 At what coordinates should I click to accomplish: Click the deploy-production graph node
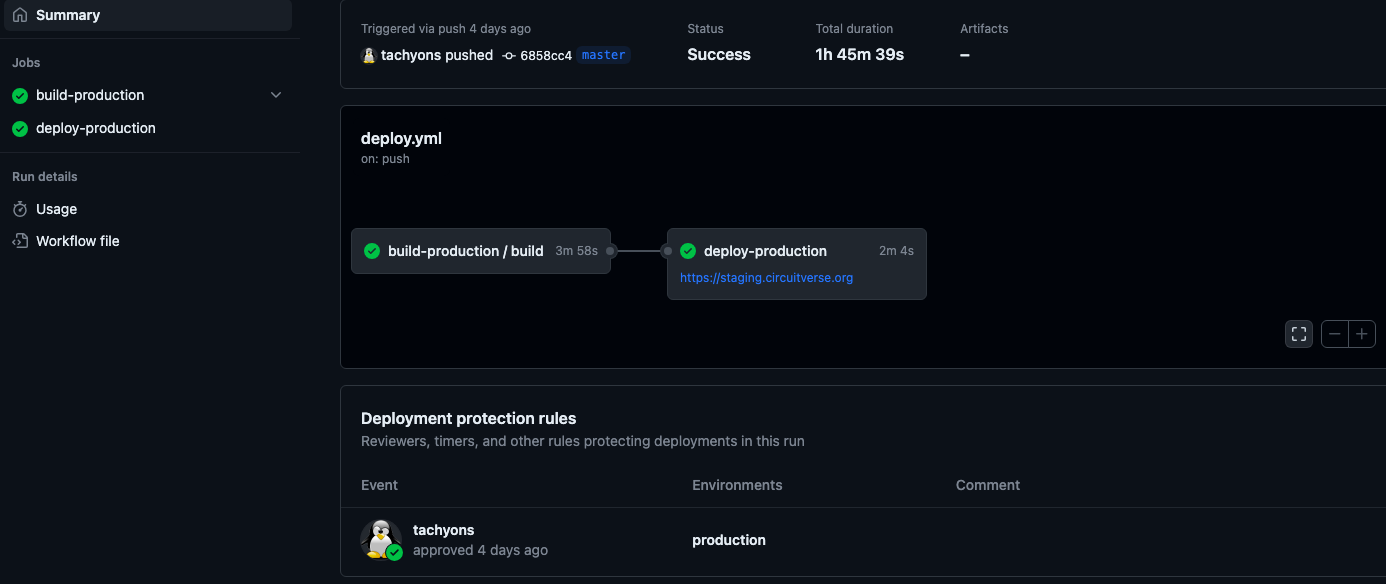(765, 251)
